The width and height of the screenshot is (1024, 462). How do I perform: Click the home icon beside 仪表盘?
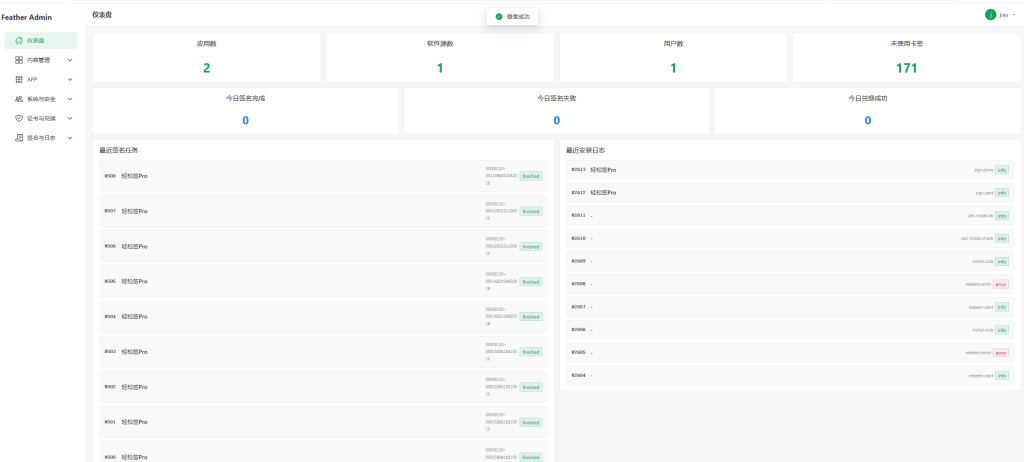coord(19,40)
